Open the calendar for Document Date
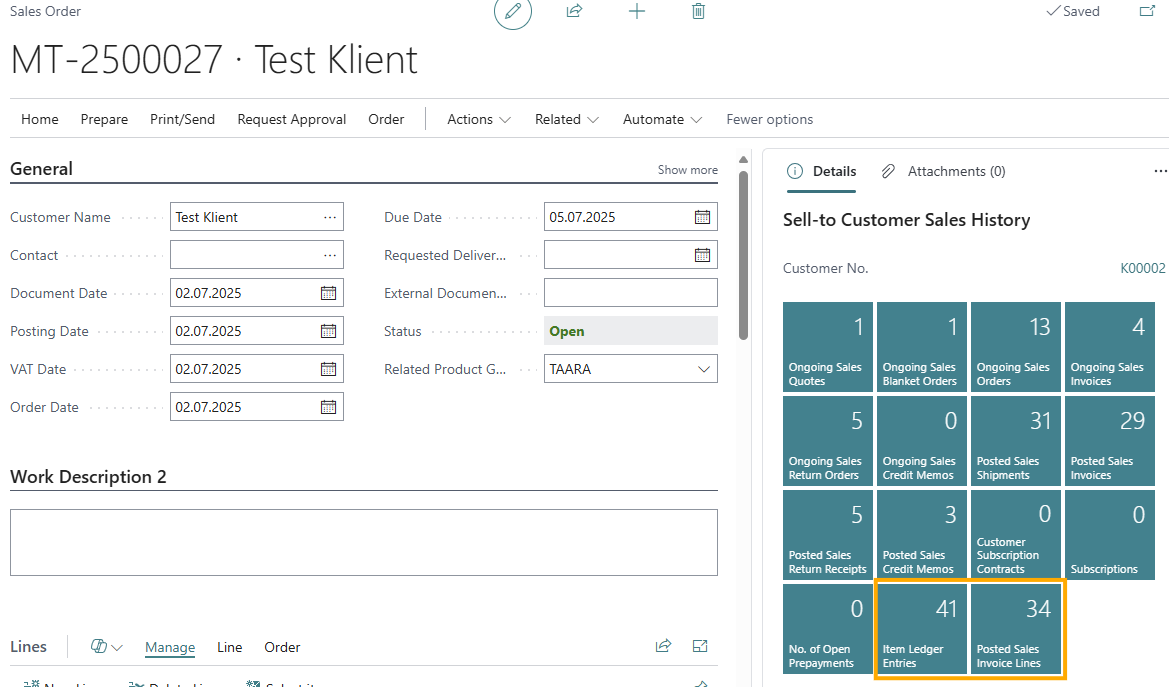Image resolution: width=1169 pixels, height=687 pixels. (x=328, y=293)
